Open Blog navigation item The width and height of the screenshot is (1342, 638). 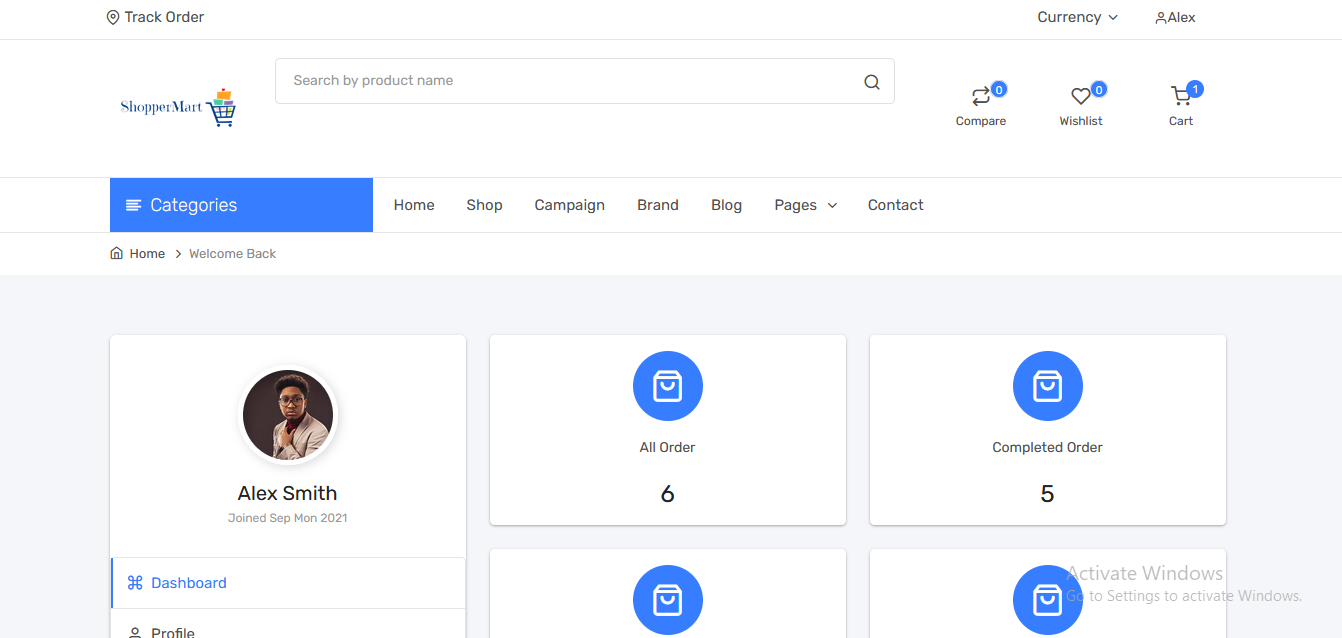click(x=727, y=205)
